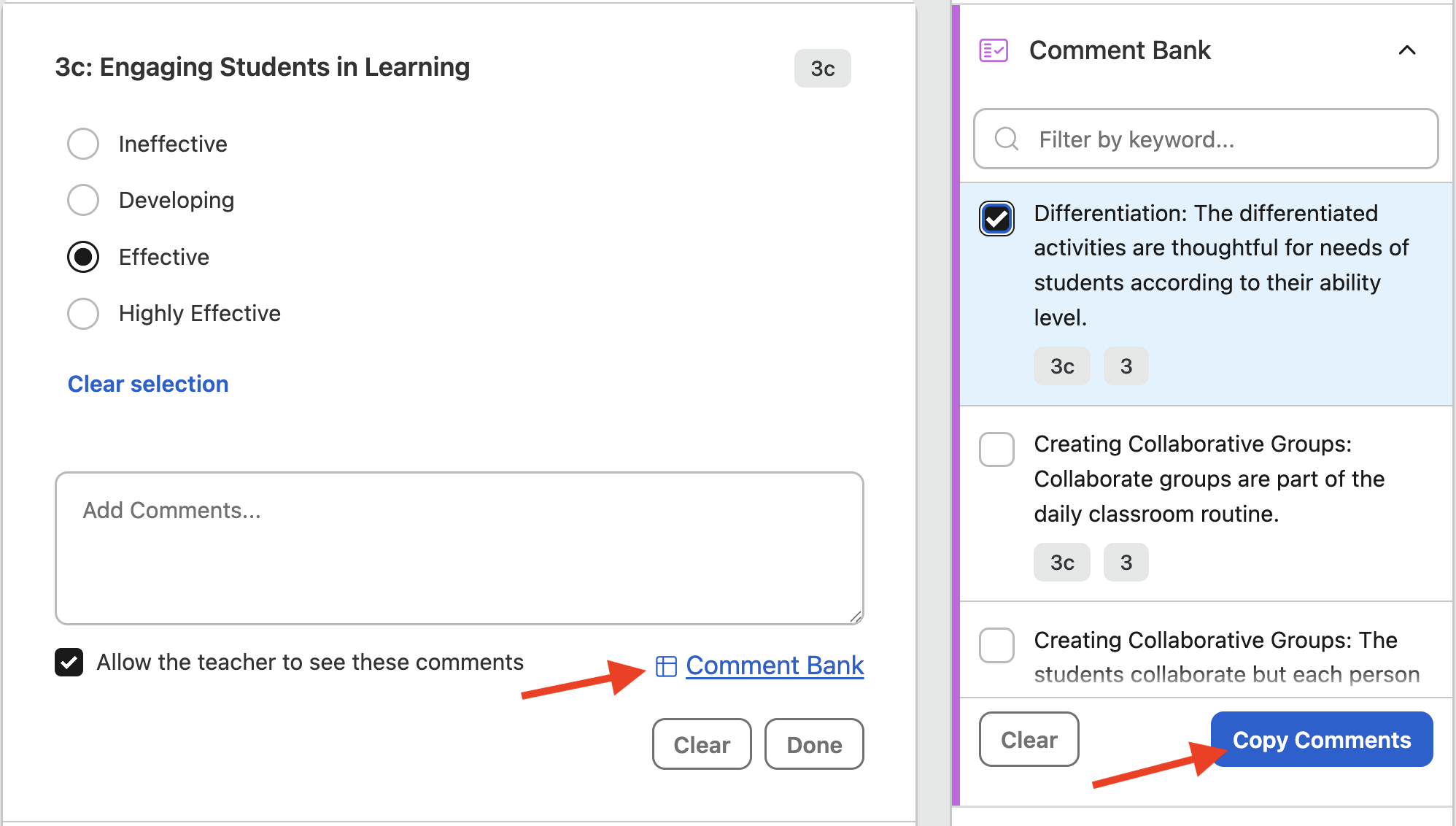1456x826 pixels.
Task: Collapse the Comment Bank panel chevron
Action: 1407,50
